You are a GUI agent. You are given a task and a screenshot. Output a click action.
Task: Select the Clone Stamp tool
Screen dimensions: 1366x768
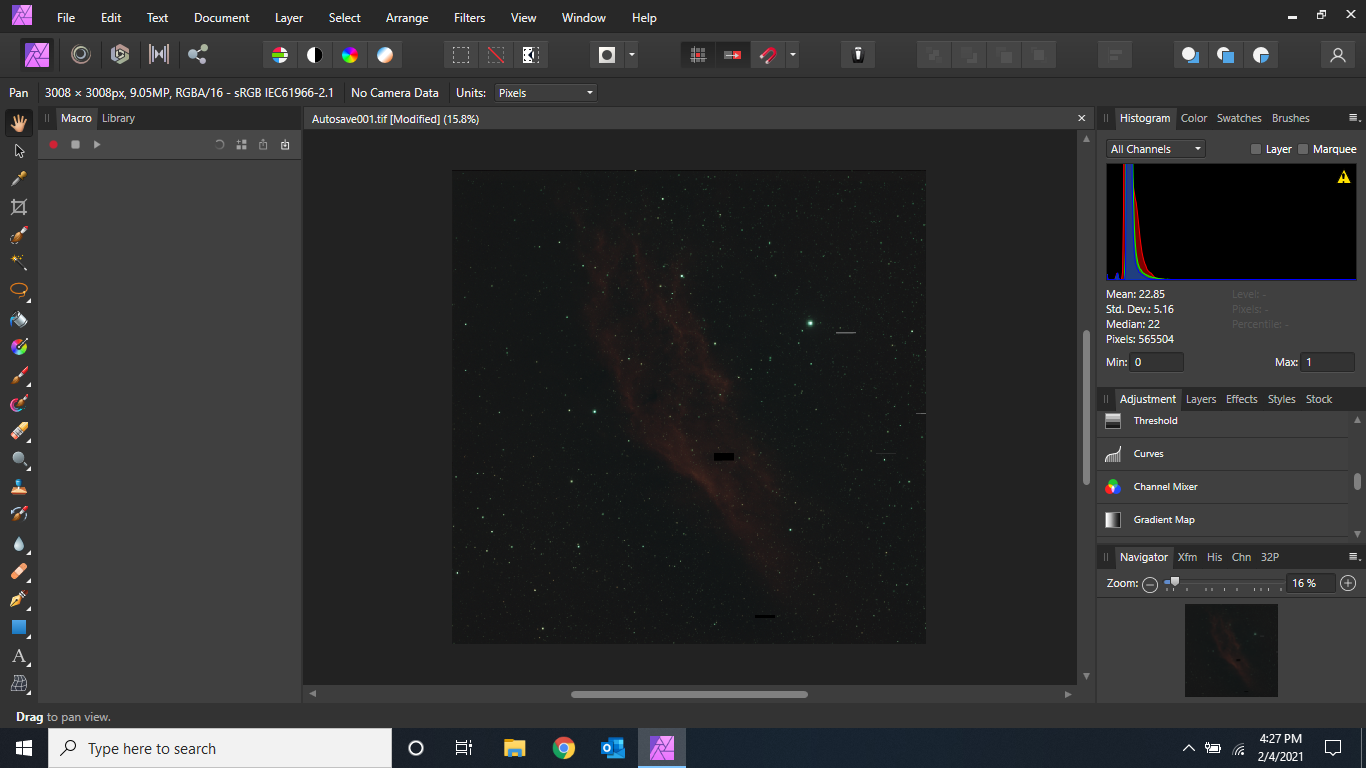tap(18, 487)
